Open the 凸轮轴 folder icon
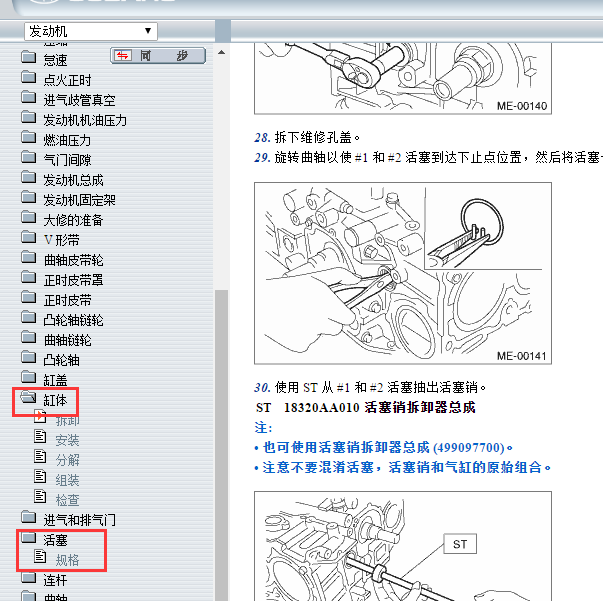This screenshot has width=603, height=601. 28,357
